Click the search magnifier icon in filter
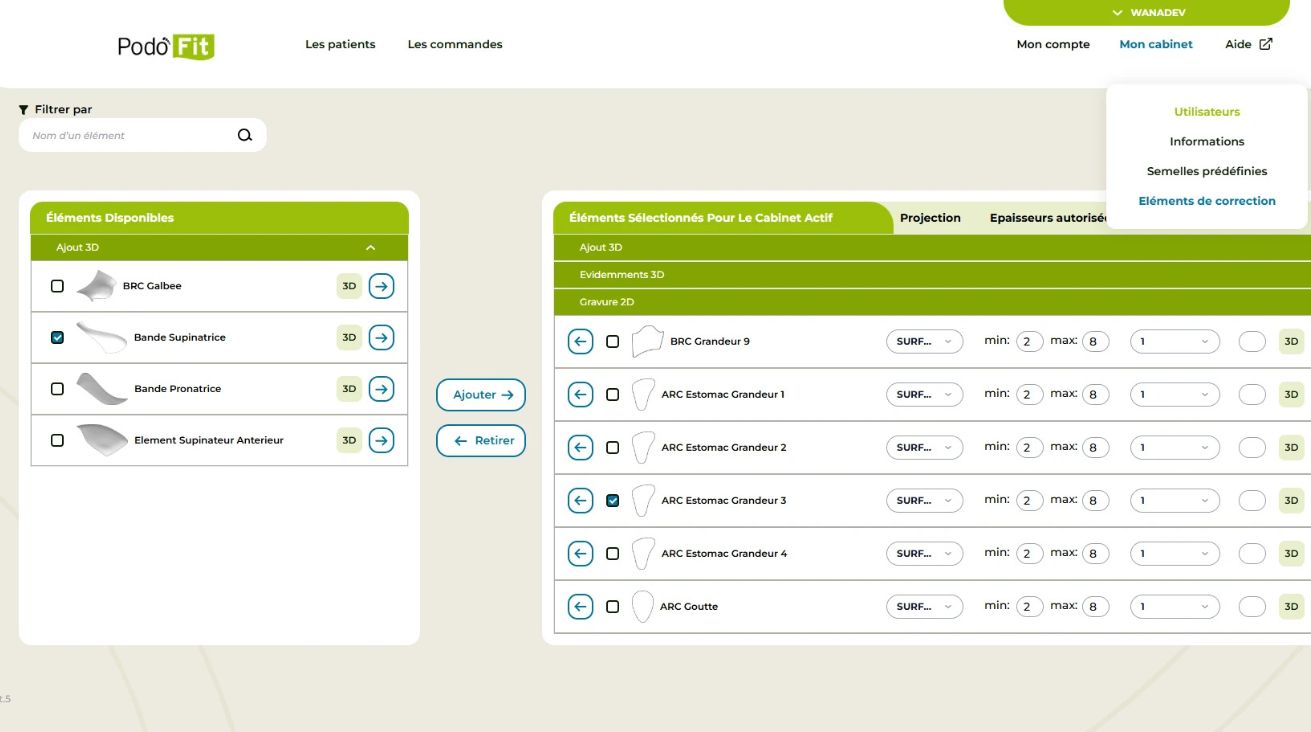Screen dimensions: 1311x732 (244, 136)
